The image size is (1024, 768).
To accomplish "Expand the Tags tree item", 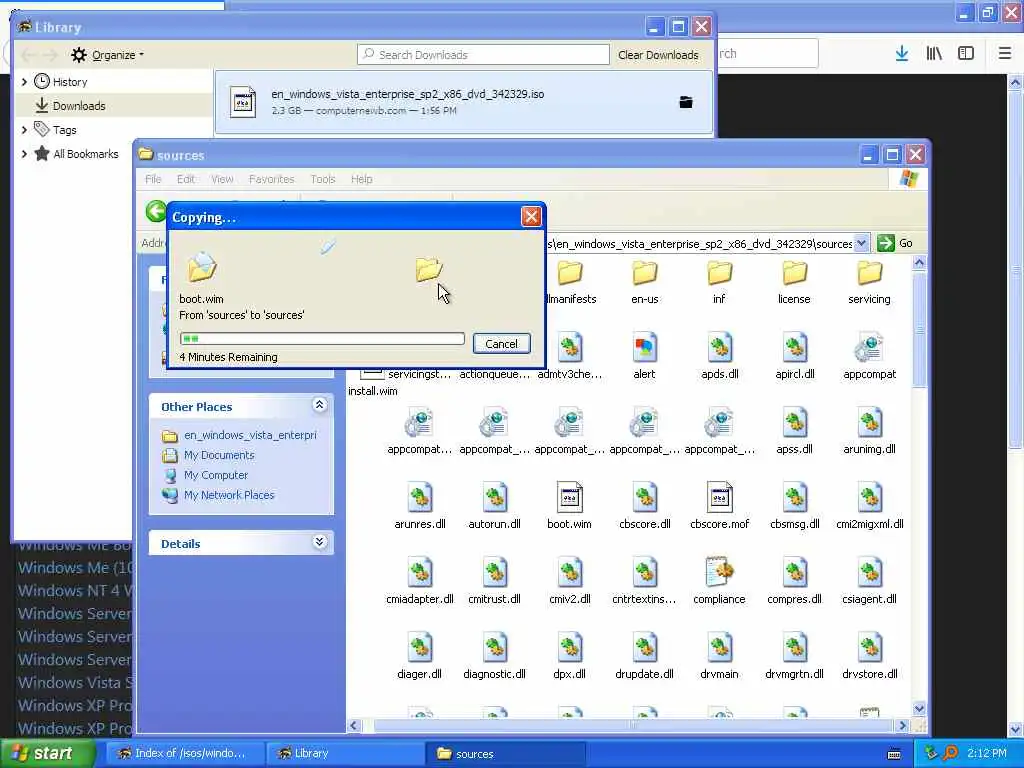I will tap(24, 130).
